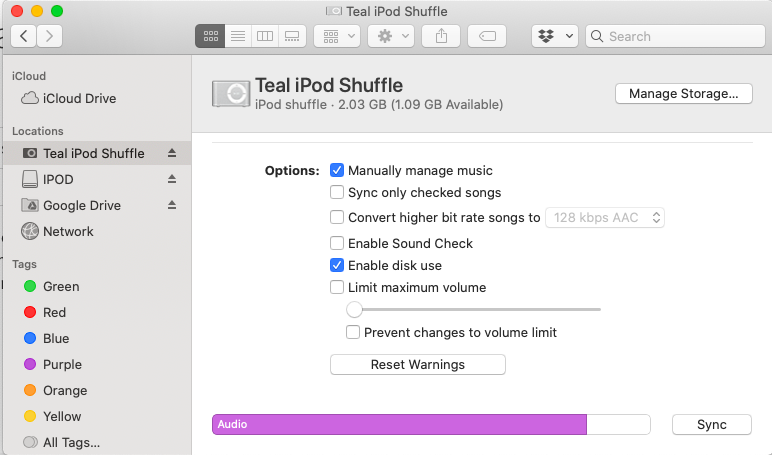
Task: Click the Manage Storage button
Action: pyautogui.click(x=683, y=94)
